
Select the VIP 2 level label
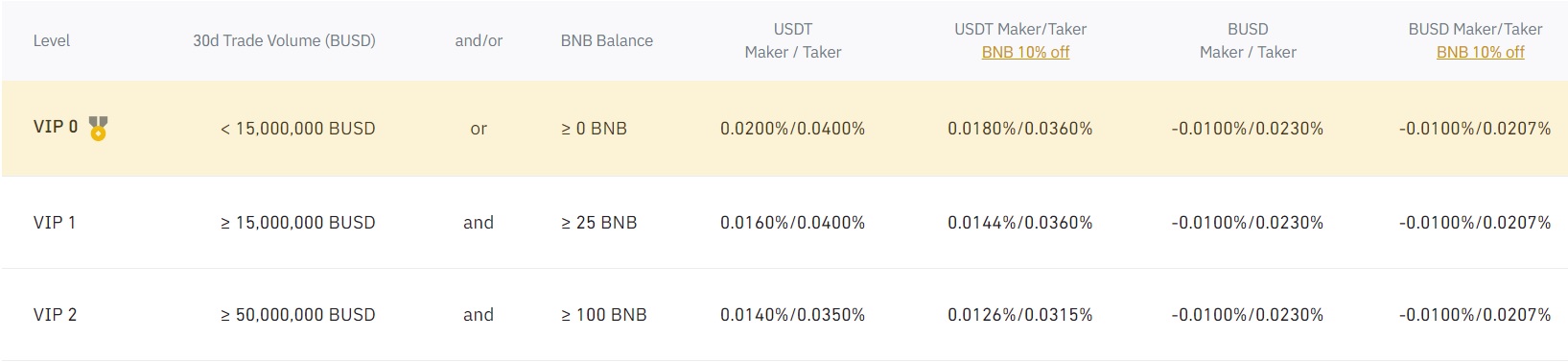pos(56,315)
